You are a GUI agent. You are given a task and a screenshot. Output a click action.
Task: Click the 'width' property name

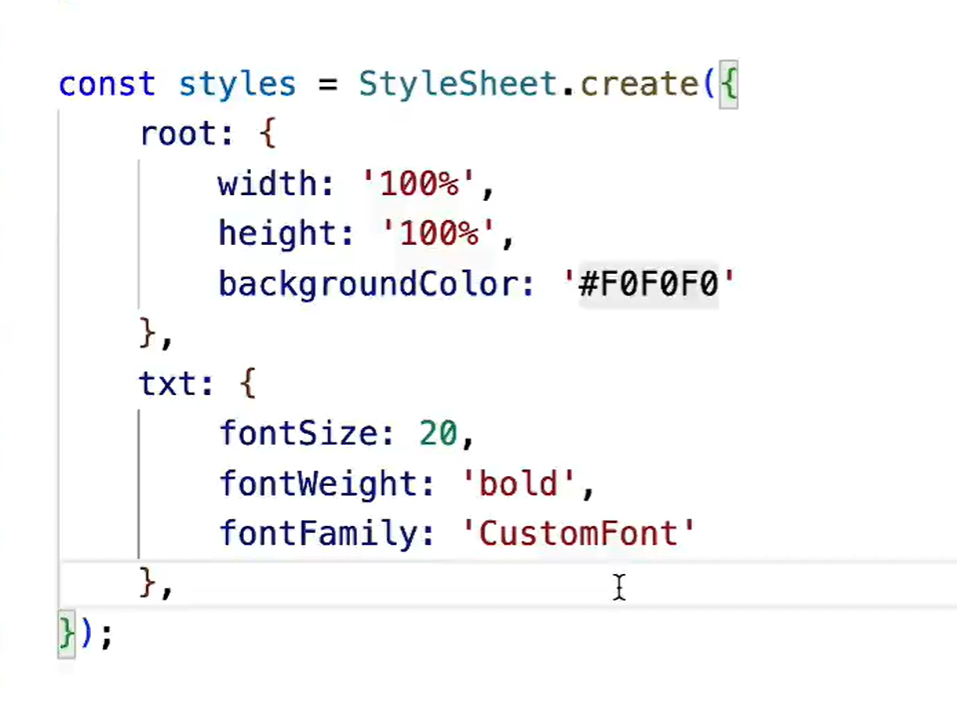click(267, 183)
